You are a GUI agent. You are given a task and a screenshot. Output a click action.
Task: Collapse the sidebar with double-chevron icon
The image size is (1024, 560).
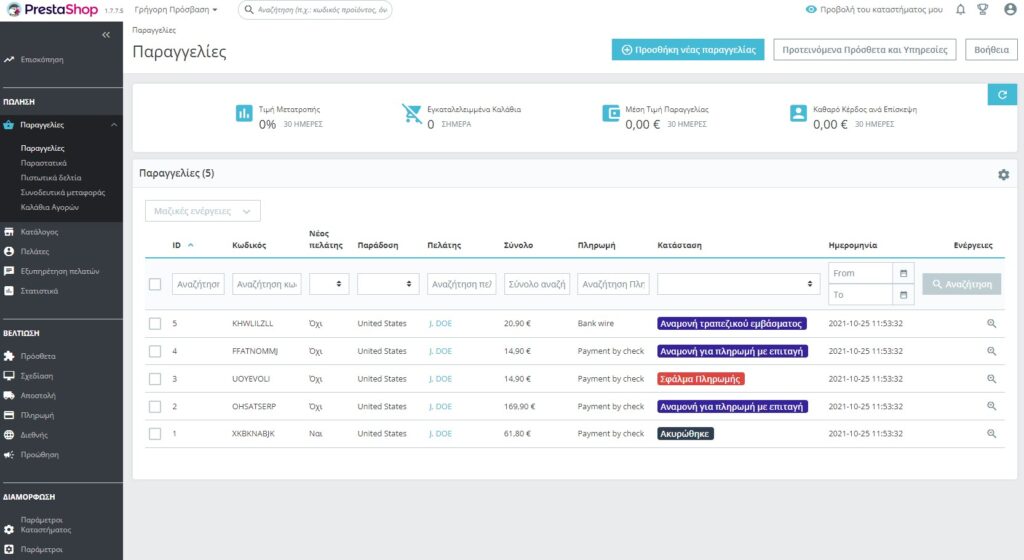106,35
